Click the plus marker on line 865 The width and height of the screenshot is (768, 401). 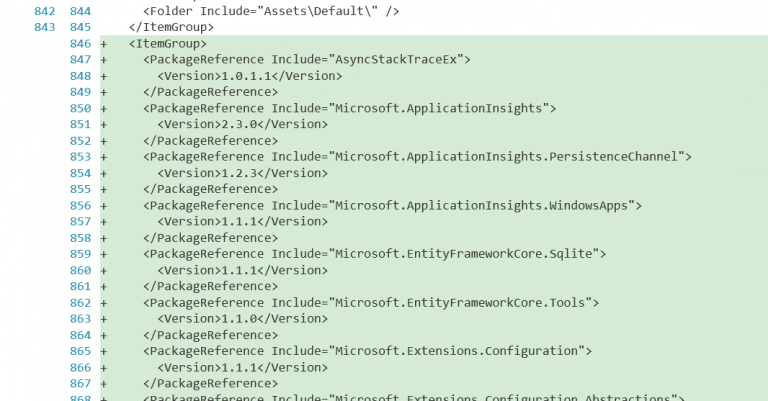(104, 351)
